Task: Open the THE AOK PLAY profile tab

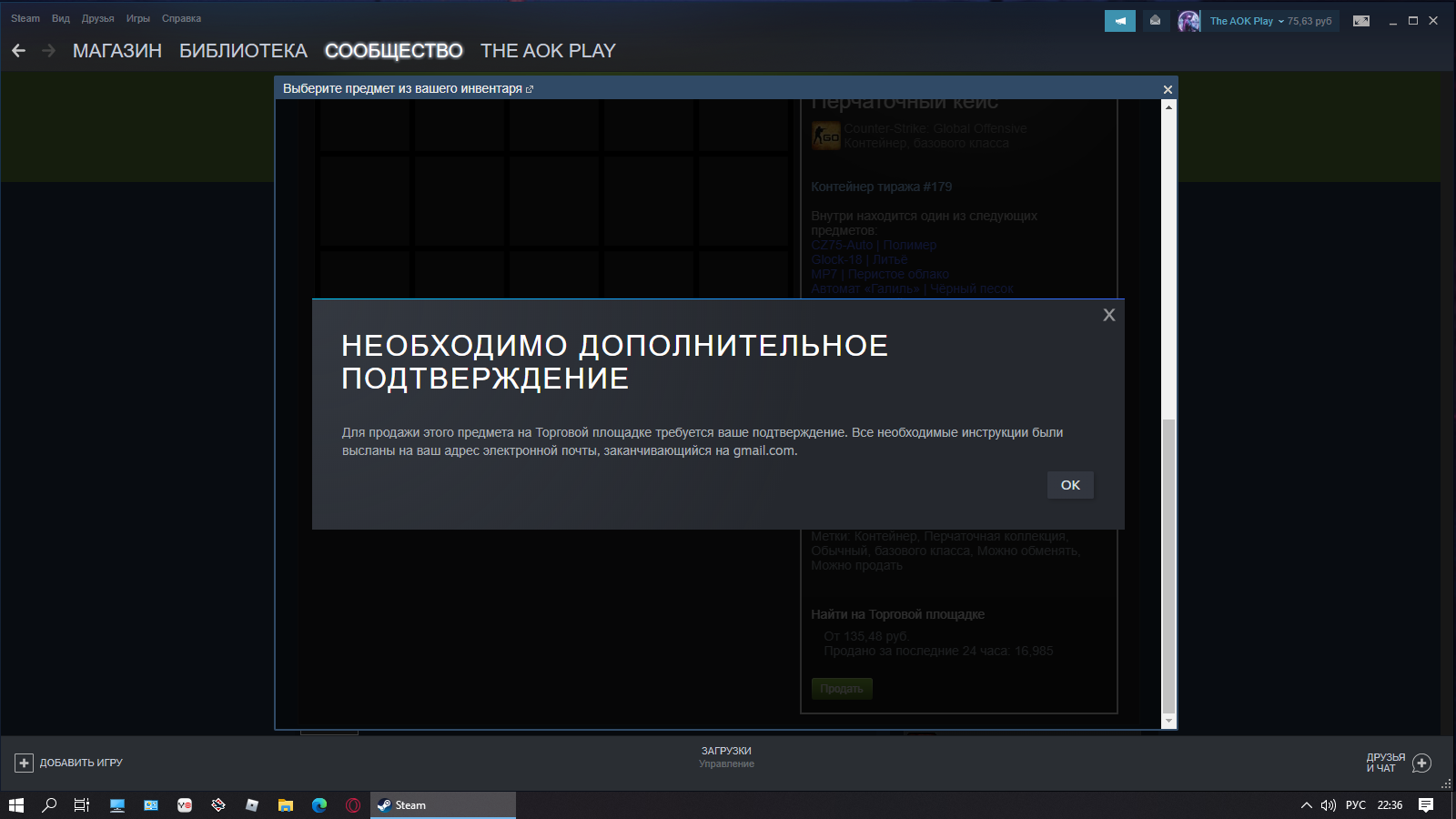Action: click(x=548, y=51)
